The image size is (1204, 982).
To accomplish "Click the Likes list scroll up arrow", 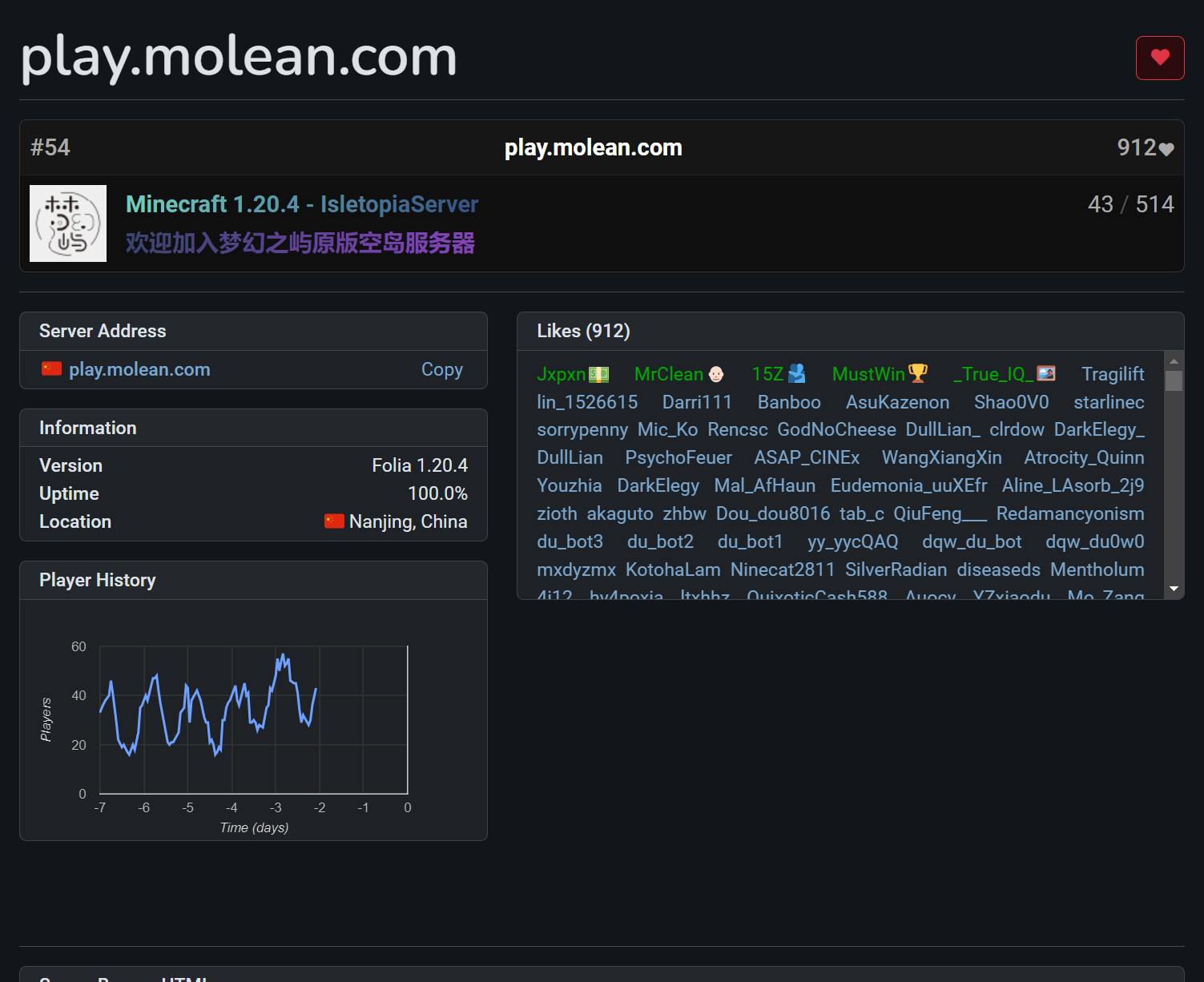I will point(1174,361).
